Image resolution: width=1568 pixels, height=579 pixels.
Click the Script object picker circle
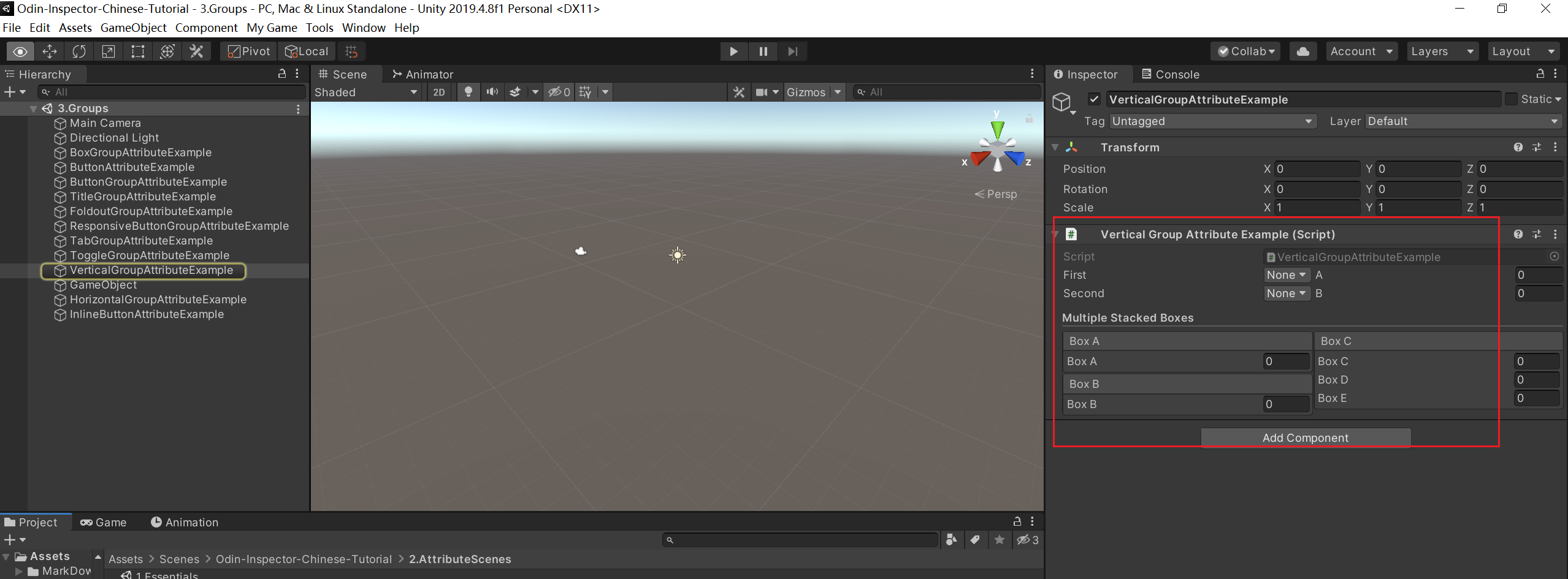click(x=1555, y=257)
